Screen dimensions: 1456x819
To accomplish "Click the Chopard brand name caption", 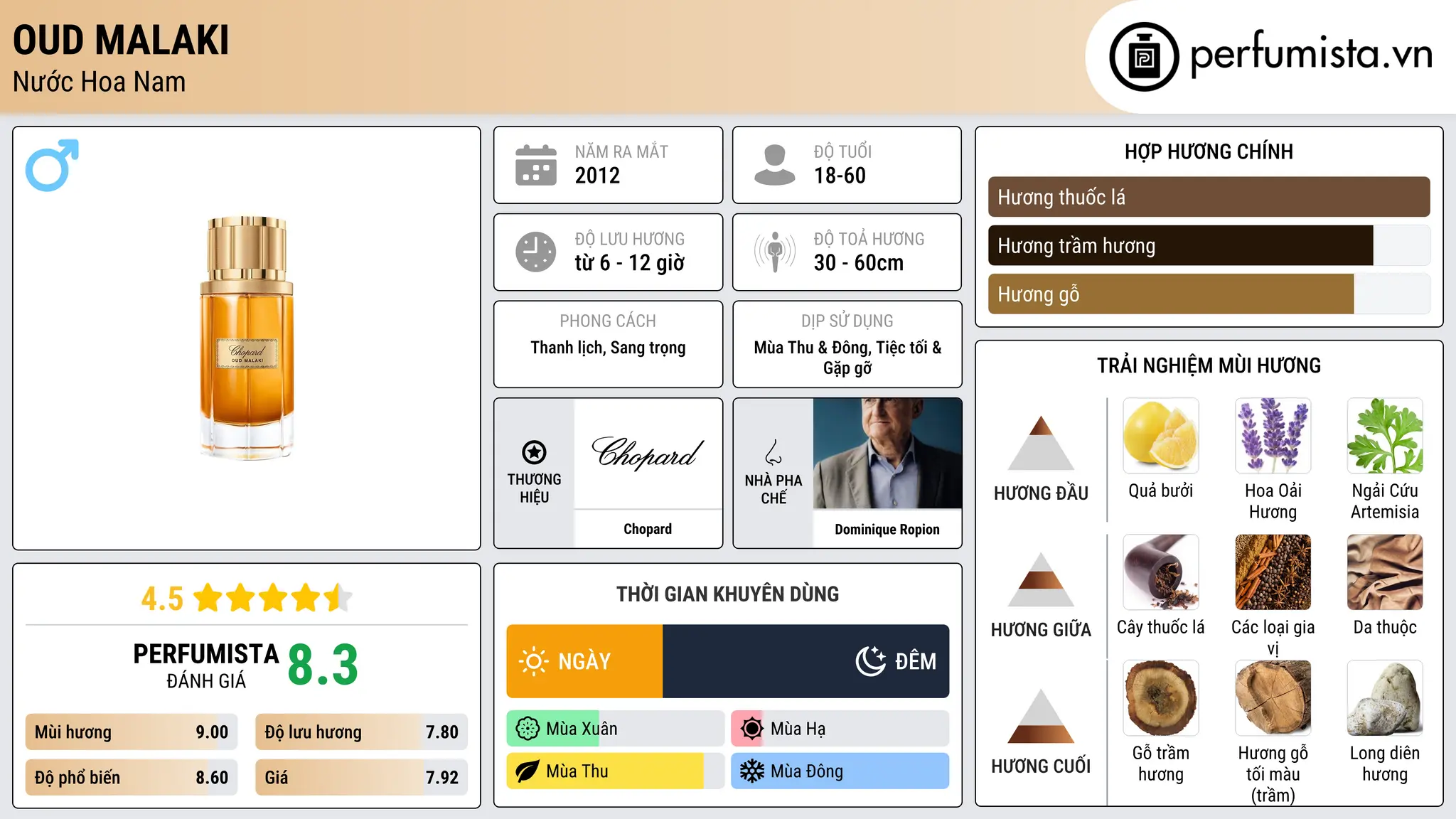I will (x=648, y=529).
